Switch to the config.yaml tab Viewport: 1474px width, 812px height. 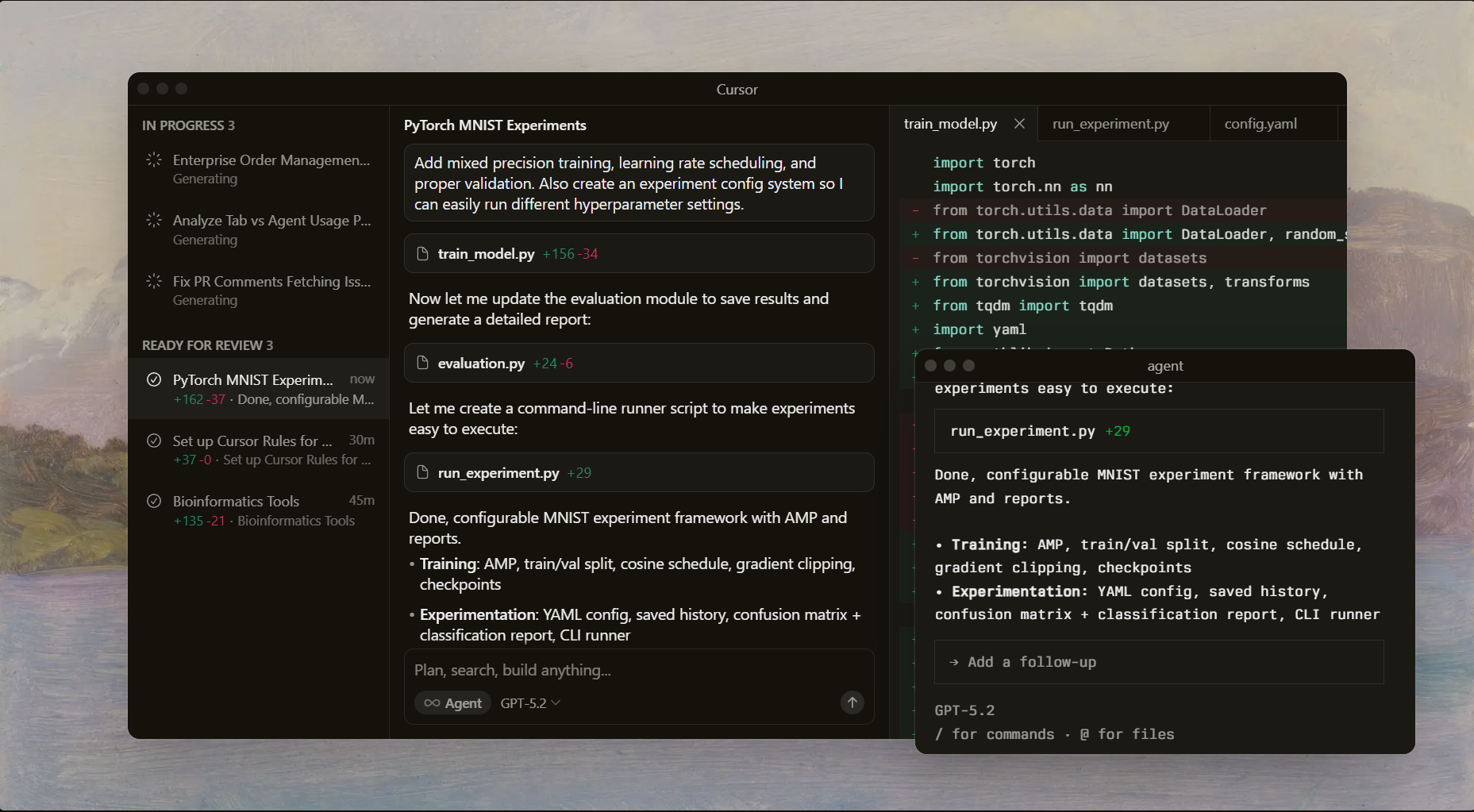[1260, 124]
